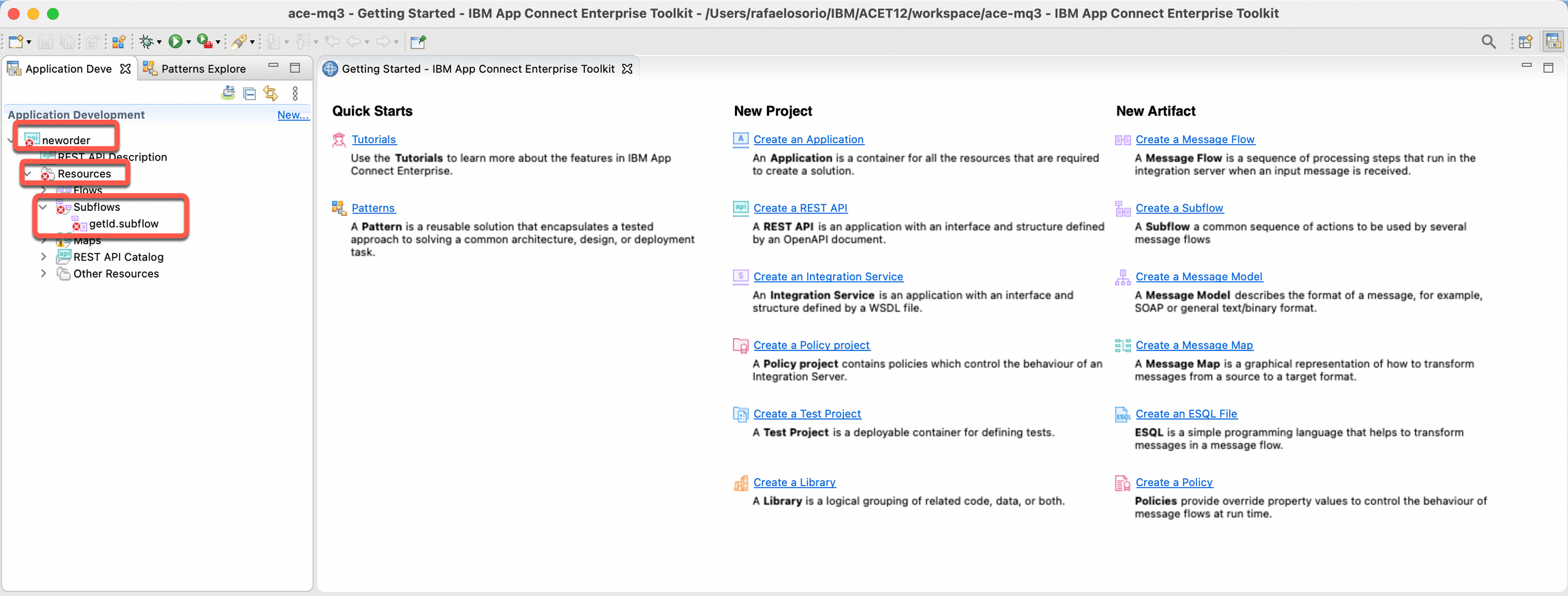The width and height of the screenshot is (1568, 596).
Task: Click the Run External Tools toolbox icon
Action: [x=204, y=42]
